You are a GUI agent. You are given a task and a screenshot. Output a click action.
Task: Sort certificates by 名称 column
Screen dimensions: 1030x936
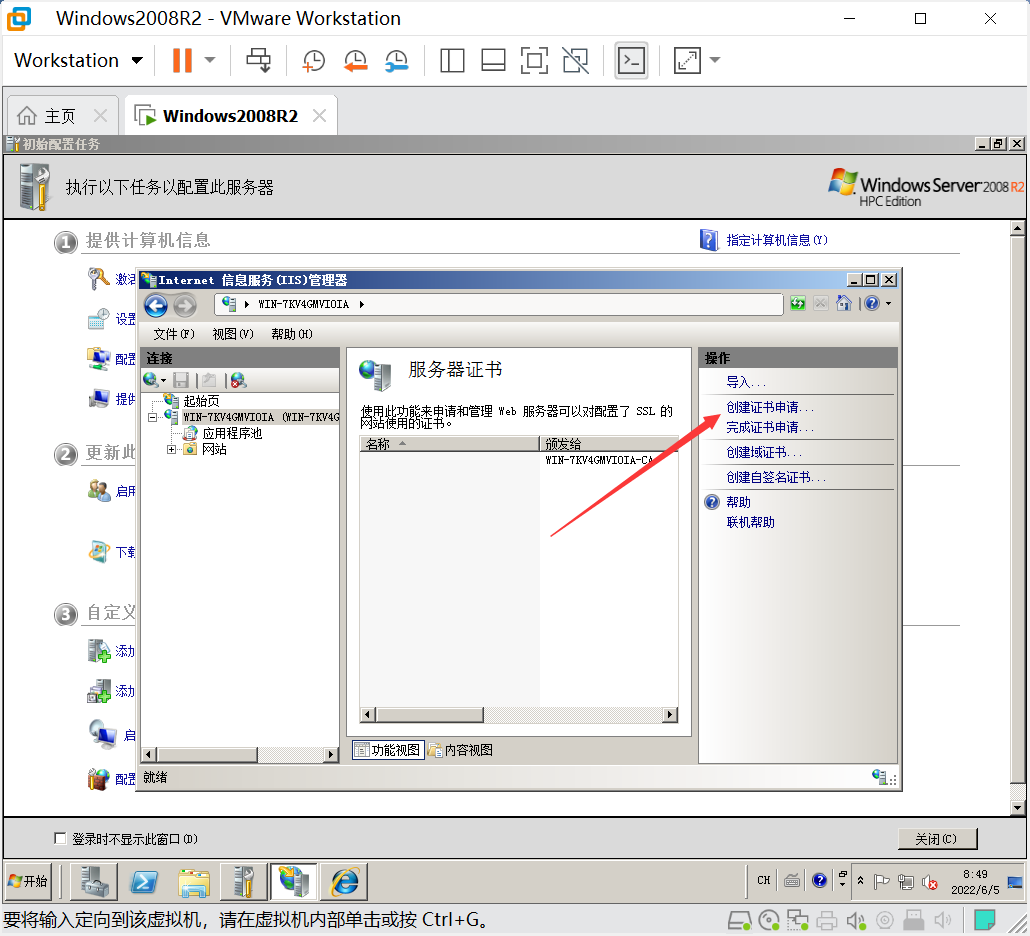point(449,444)
